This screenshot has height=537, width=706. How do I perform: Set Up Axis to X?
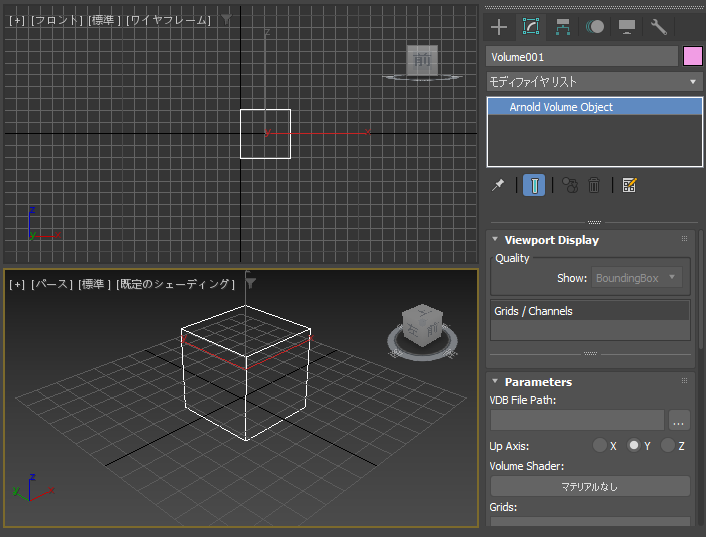tap(600, 446)
